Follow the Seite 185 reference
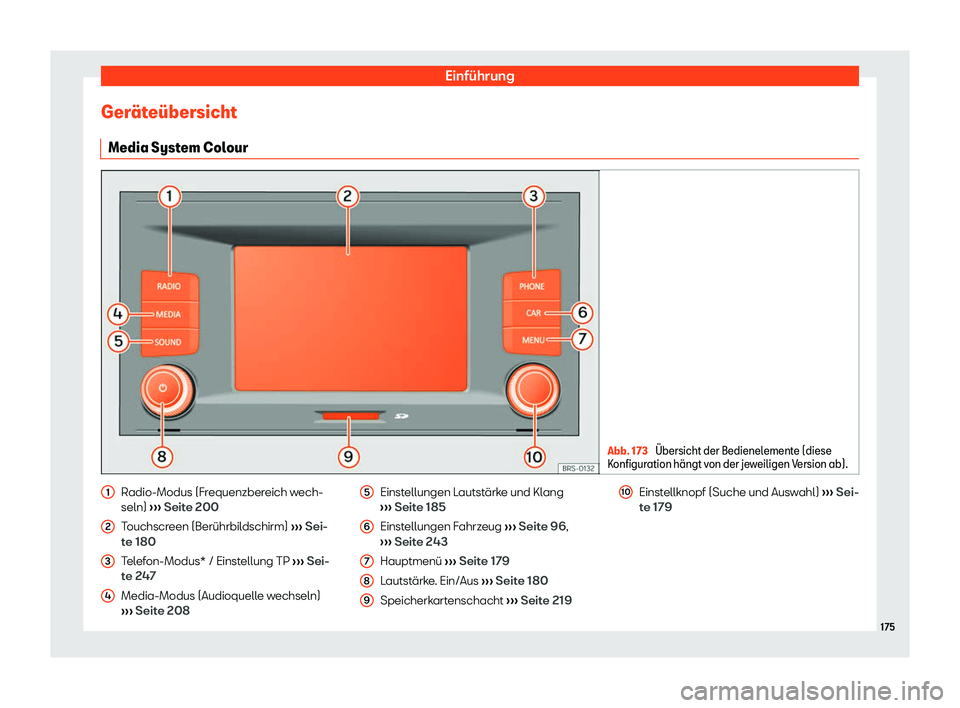Image resolution: width=960 pixels, height=708 pixels. pyautogui.click(x=413, y=507)
